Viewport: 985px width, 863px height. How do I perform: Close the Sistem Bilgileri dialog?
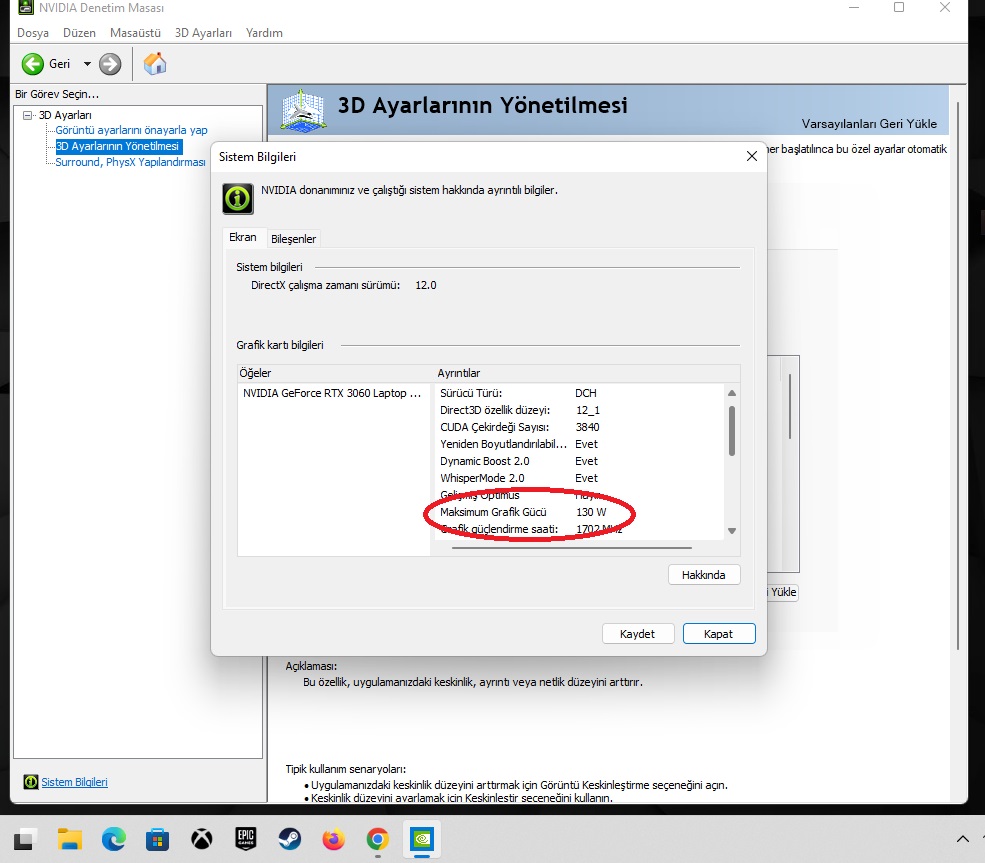click(x=751, y=156)
